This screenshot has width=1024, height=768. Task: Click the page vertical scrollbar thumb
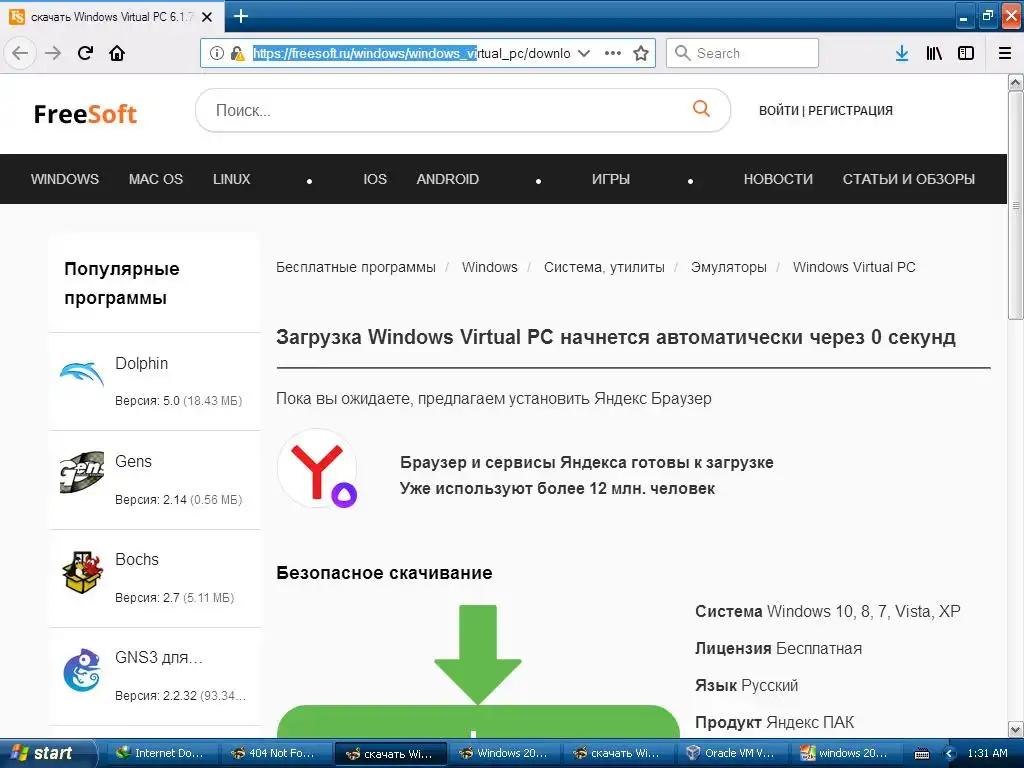(x=1015, y=205)
